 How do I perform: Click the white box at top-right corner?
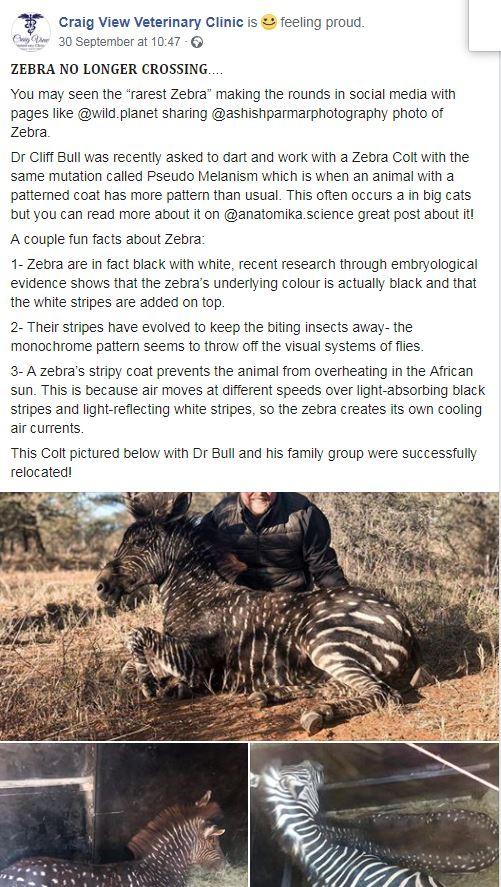click(485, 25)
